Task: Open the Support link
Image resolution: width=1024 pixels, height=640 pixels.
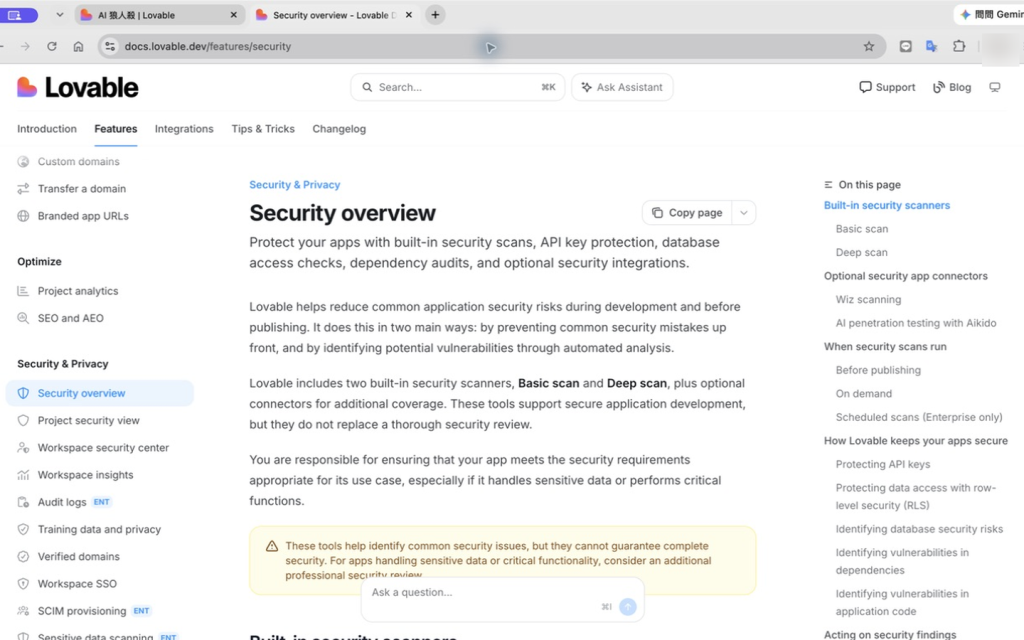Action: coord(887,88)
